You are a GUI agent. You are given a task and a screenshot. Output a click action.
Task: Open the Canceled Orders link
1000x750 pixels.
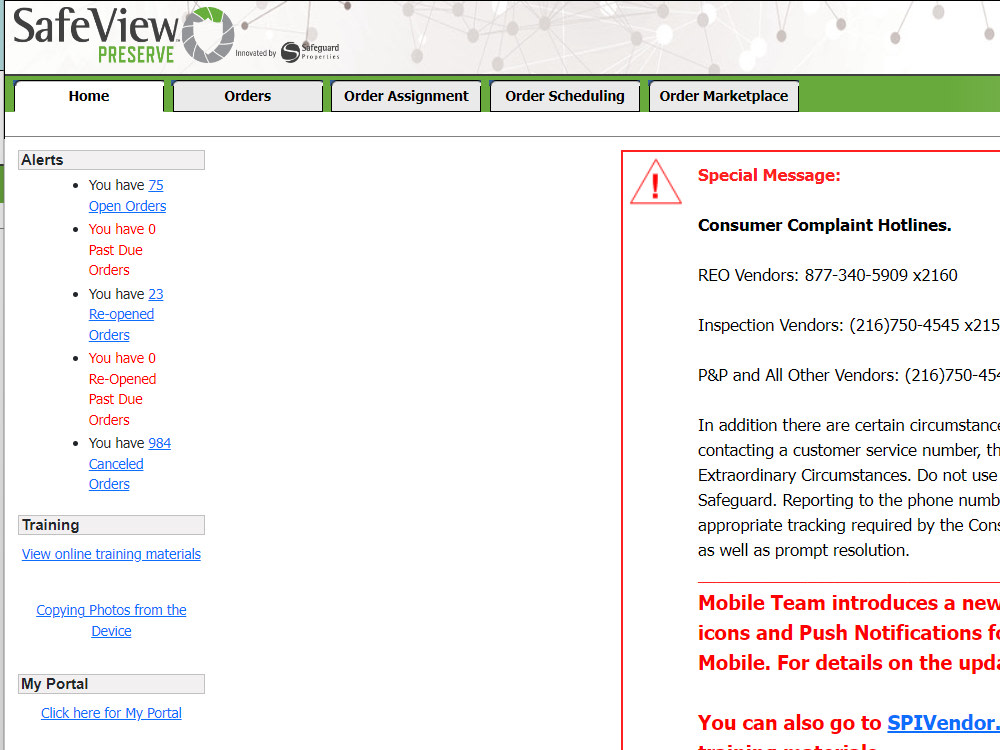coord(116,474)
